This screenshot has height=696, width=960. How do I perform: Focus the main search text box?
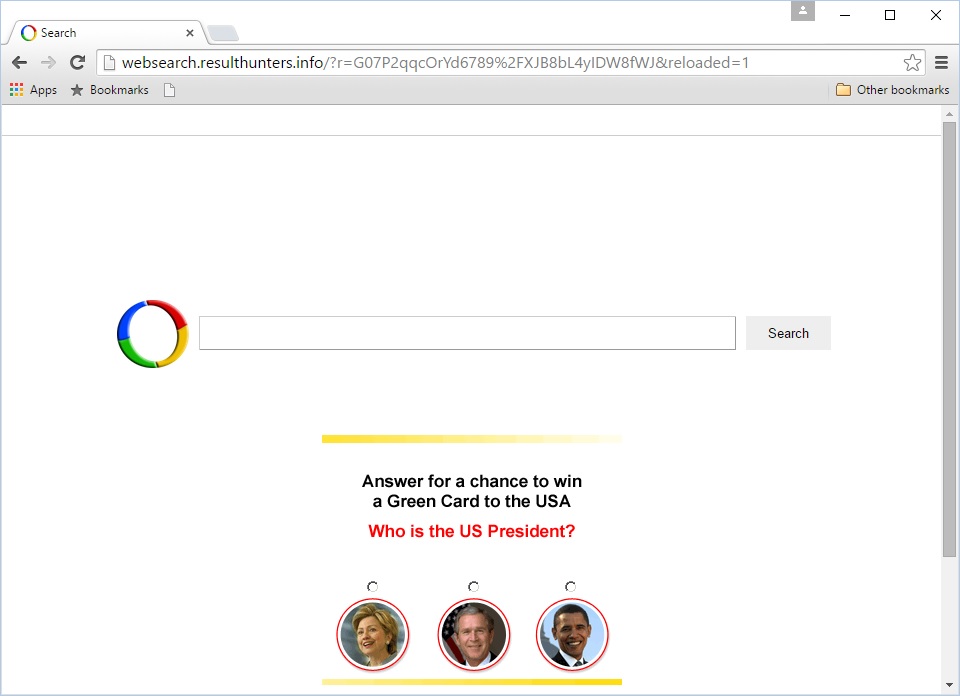(x=467, y=333)
